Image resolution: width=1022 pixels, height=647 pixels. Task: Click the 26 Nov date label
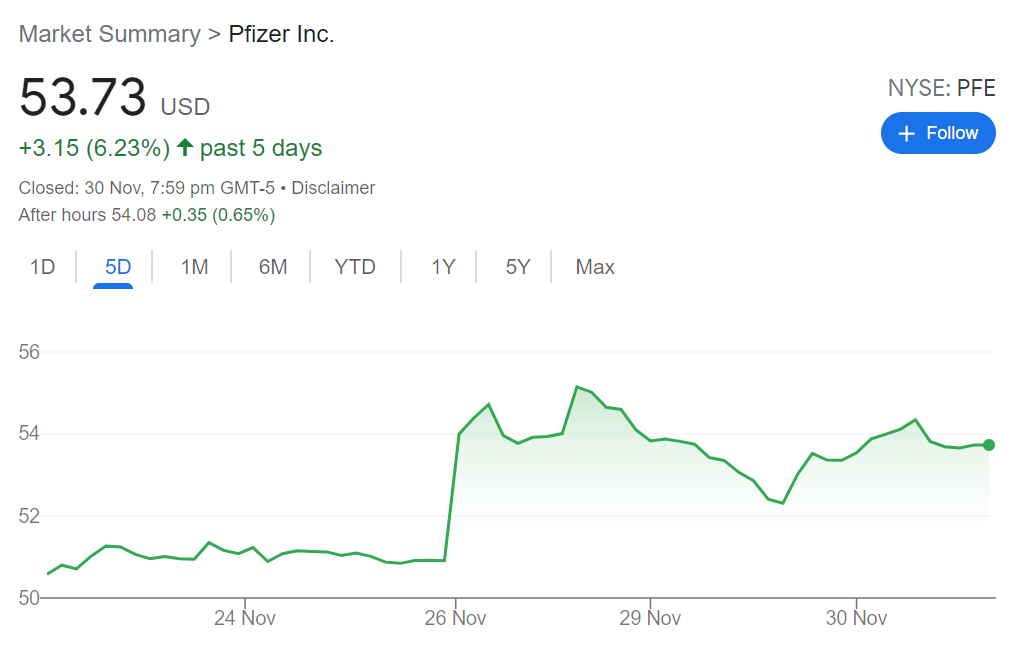(x=456, y=618)
